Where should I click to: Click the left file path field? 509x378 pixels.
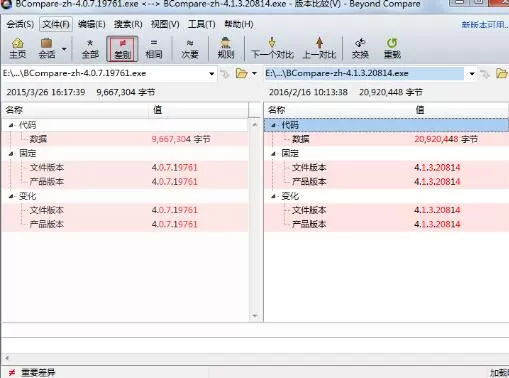tap(103, 73)
